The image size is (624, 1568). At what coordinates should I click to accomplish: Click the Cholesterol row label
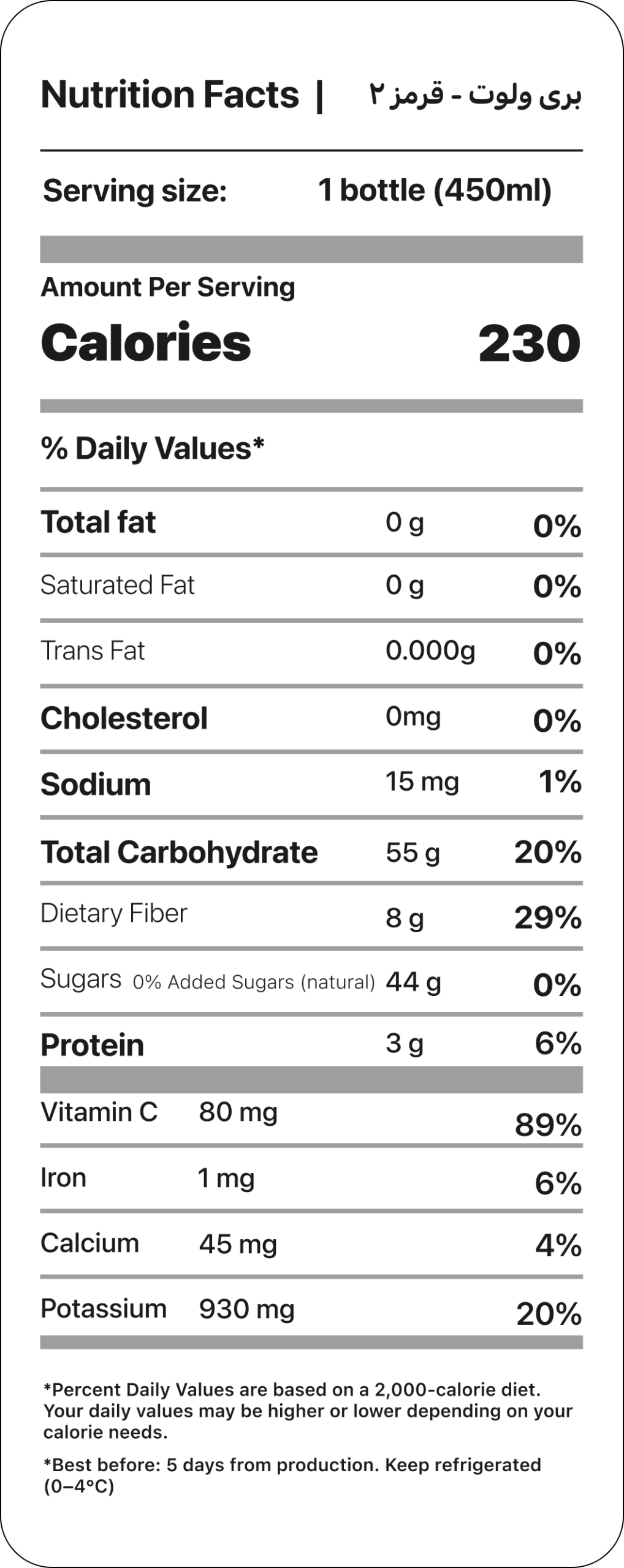pyautogui.click(x=124, y=718)
